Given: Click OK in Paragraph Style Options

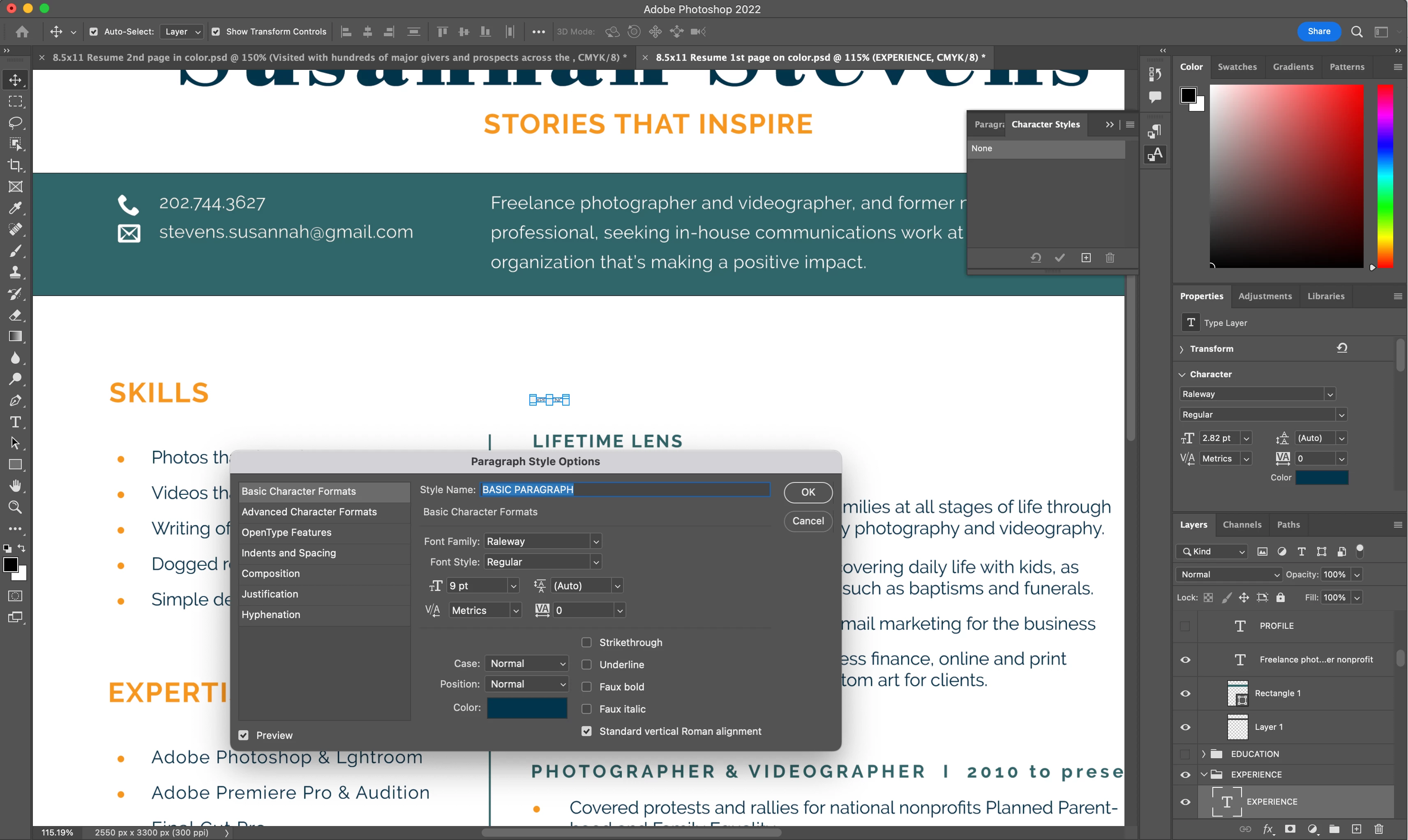Looking at the screenshot, I should [808, 492].
